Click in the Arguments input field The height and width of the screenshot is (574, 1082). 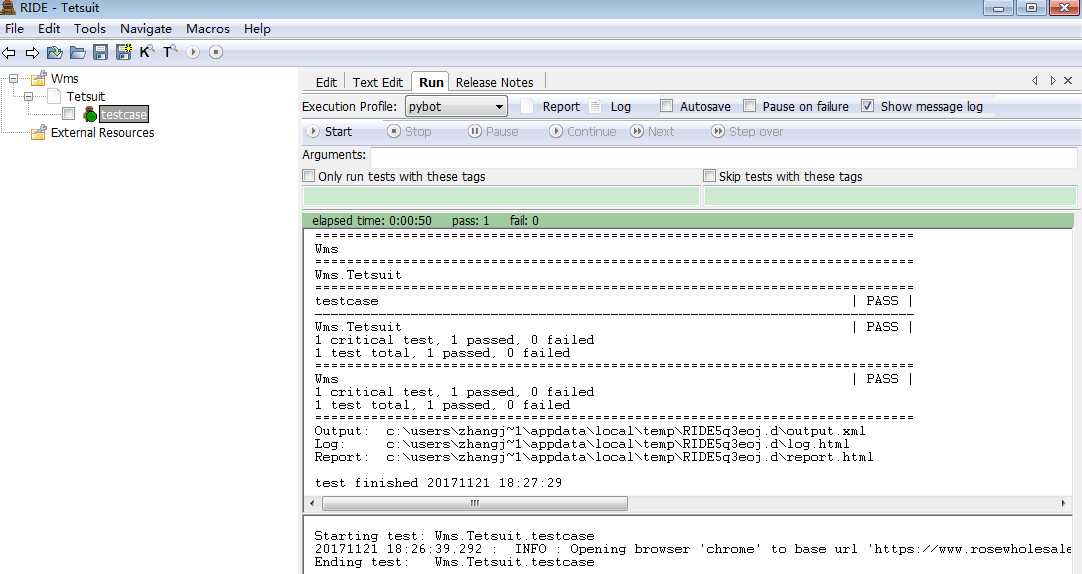722,155
